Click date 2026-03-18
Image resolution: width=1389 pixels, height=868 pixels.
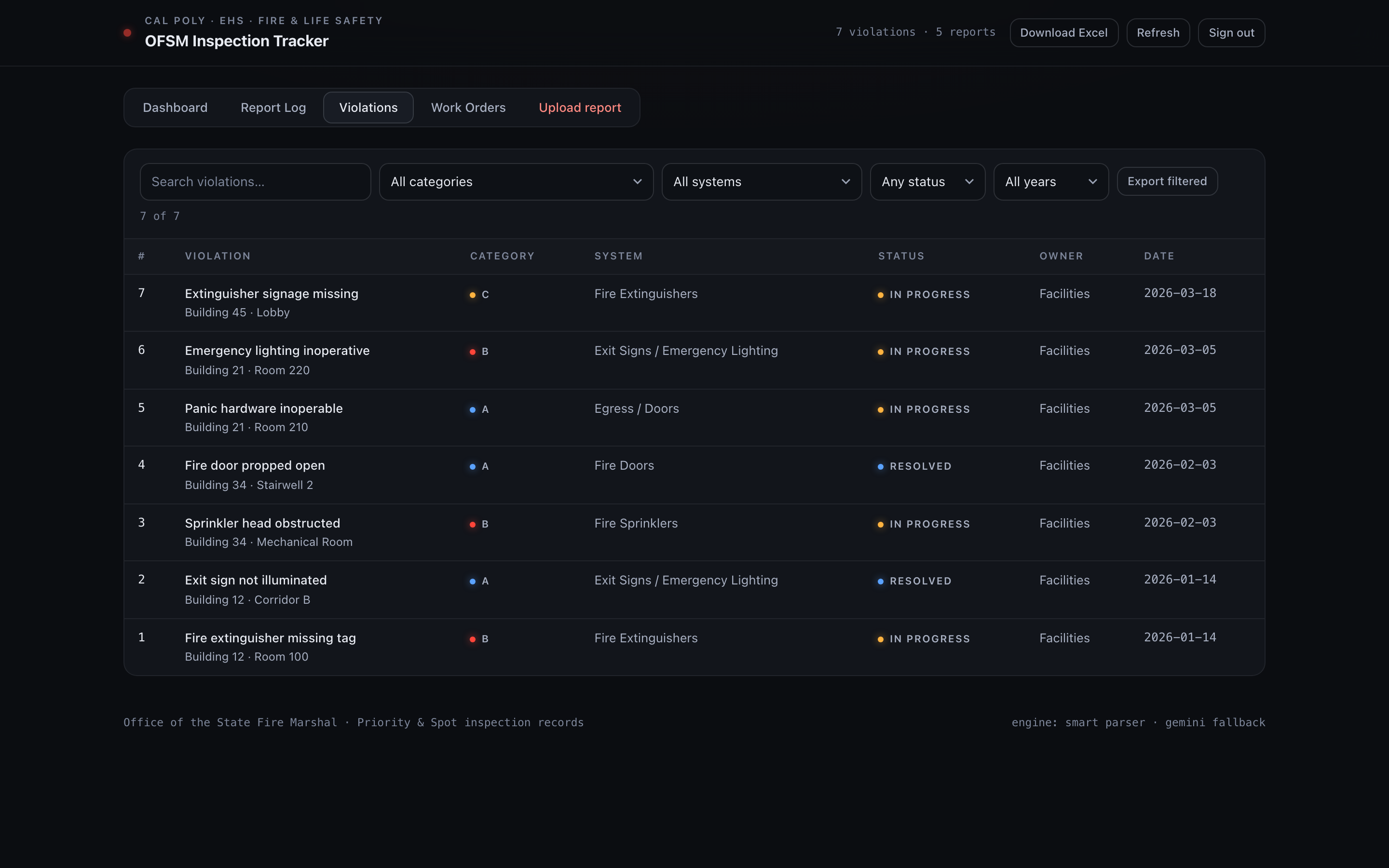[1180, 293]
